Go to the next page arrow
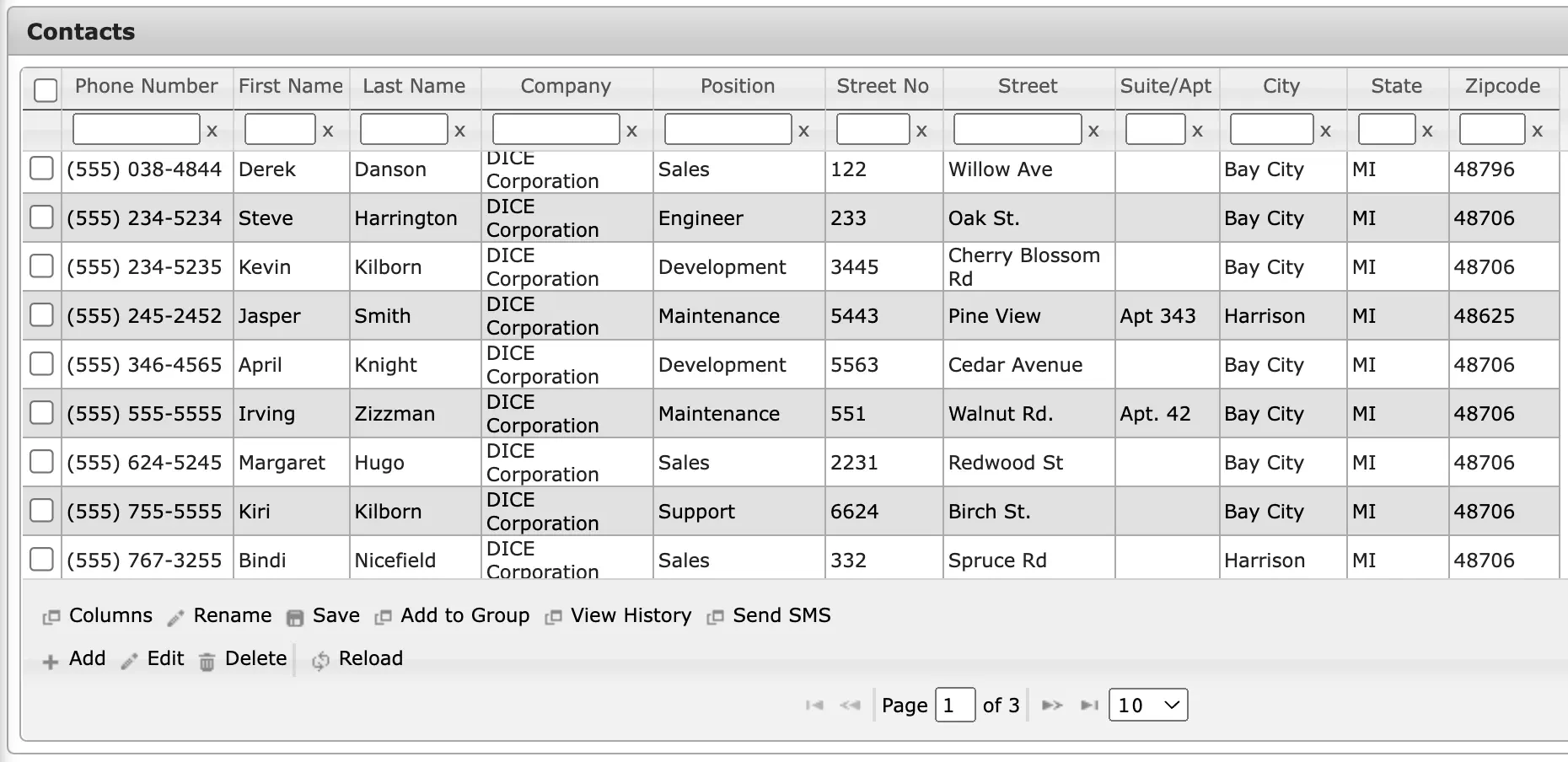The height and width of the screenshot is (762, 1568). pyautogui.click(x=1052, y=705)
